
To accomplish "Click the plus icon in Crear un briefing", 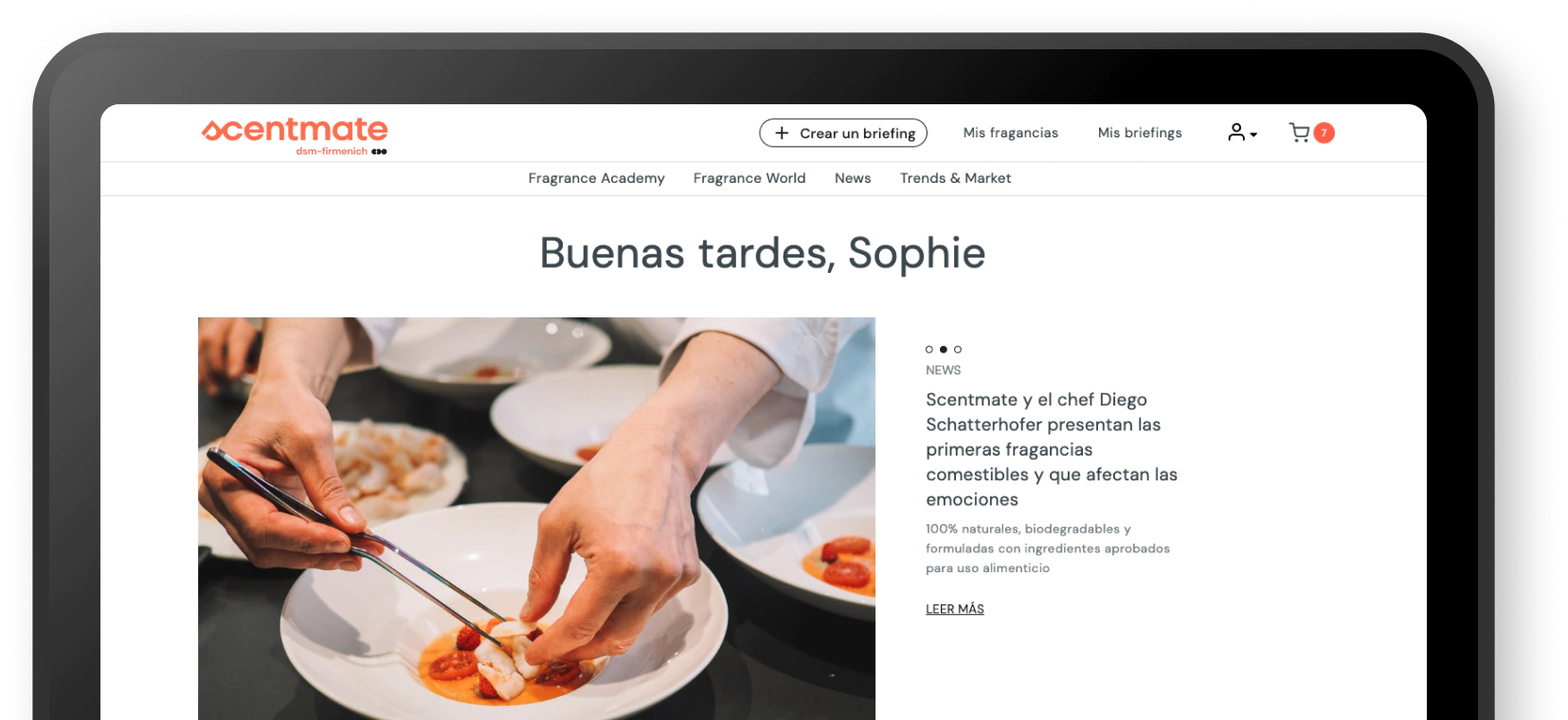I will coord(782,134).
